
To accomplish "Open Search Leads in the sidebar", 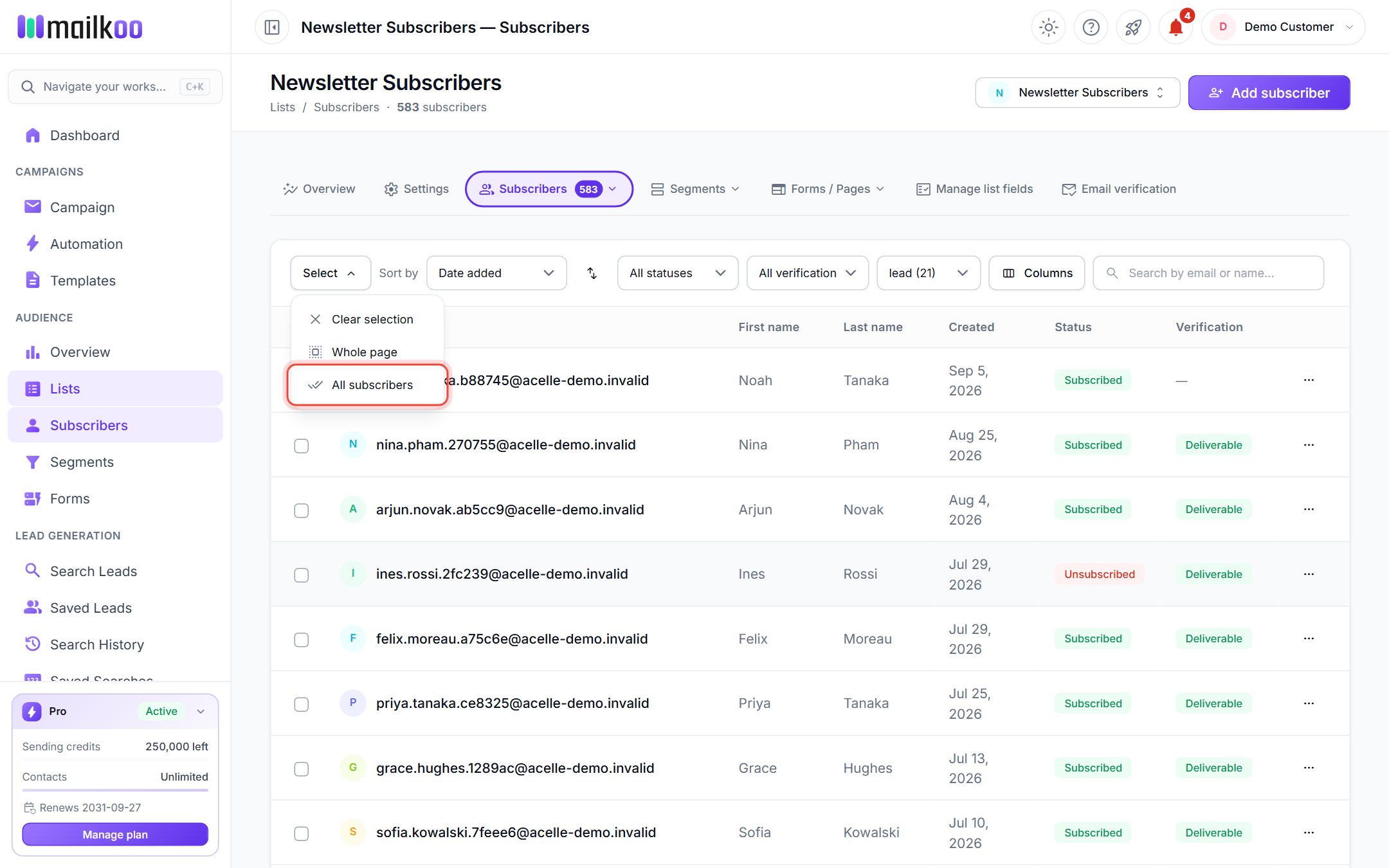I will 115,571.
